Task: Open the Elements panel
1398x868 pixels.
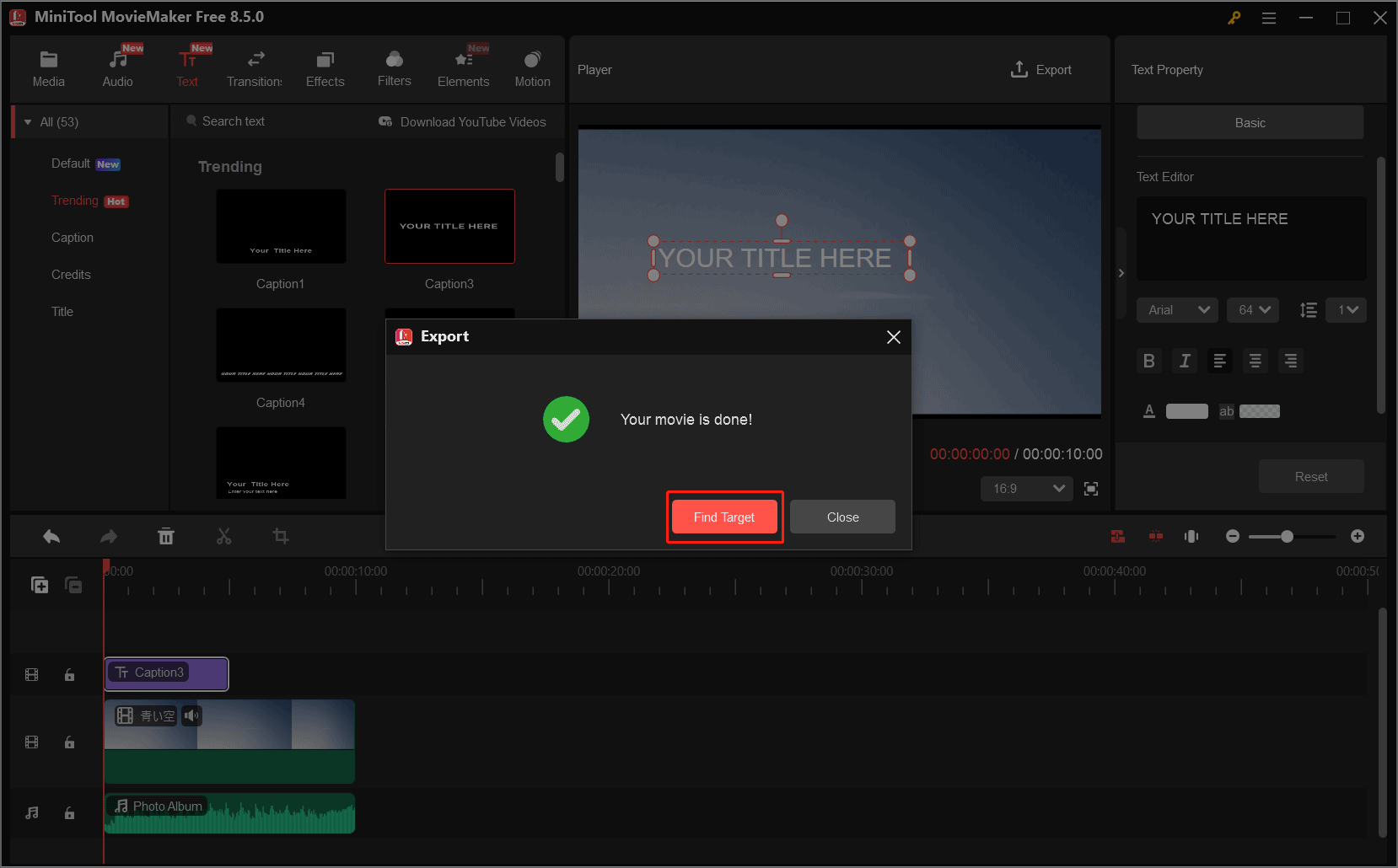Action: point(463,67)
